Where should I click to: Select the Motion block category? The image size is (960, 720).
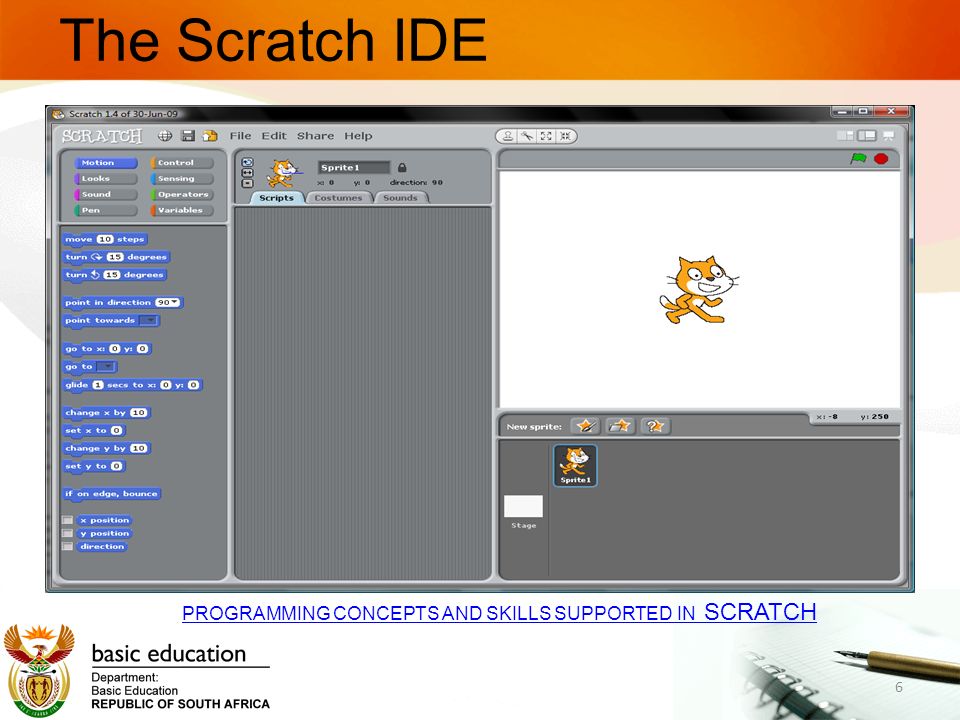point(105,163)
